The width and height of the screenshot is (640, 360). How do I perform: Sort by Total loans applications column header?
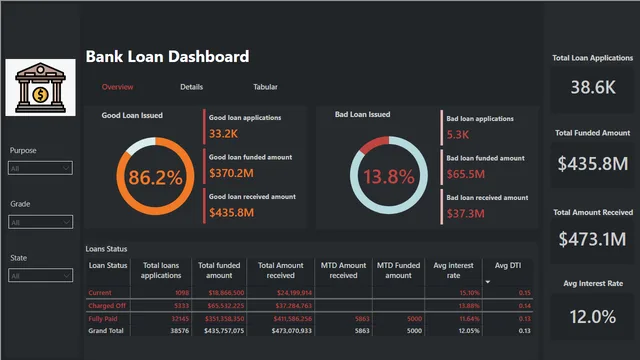tap(161, 270)
